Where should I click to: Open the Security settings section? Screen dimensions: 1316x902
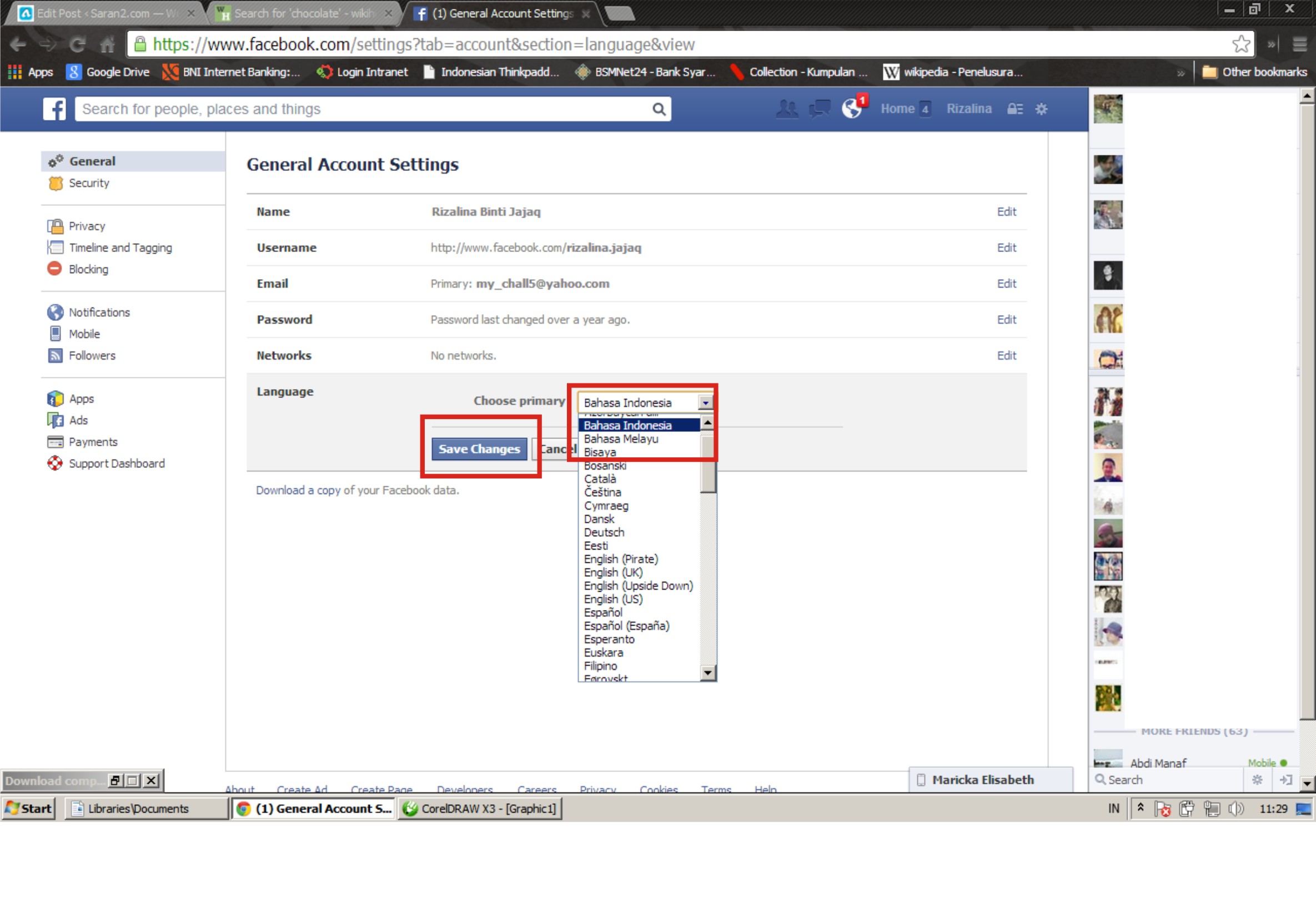click(89, 183)
